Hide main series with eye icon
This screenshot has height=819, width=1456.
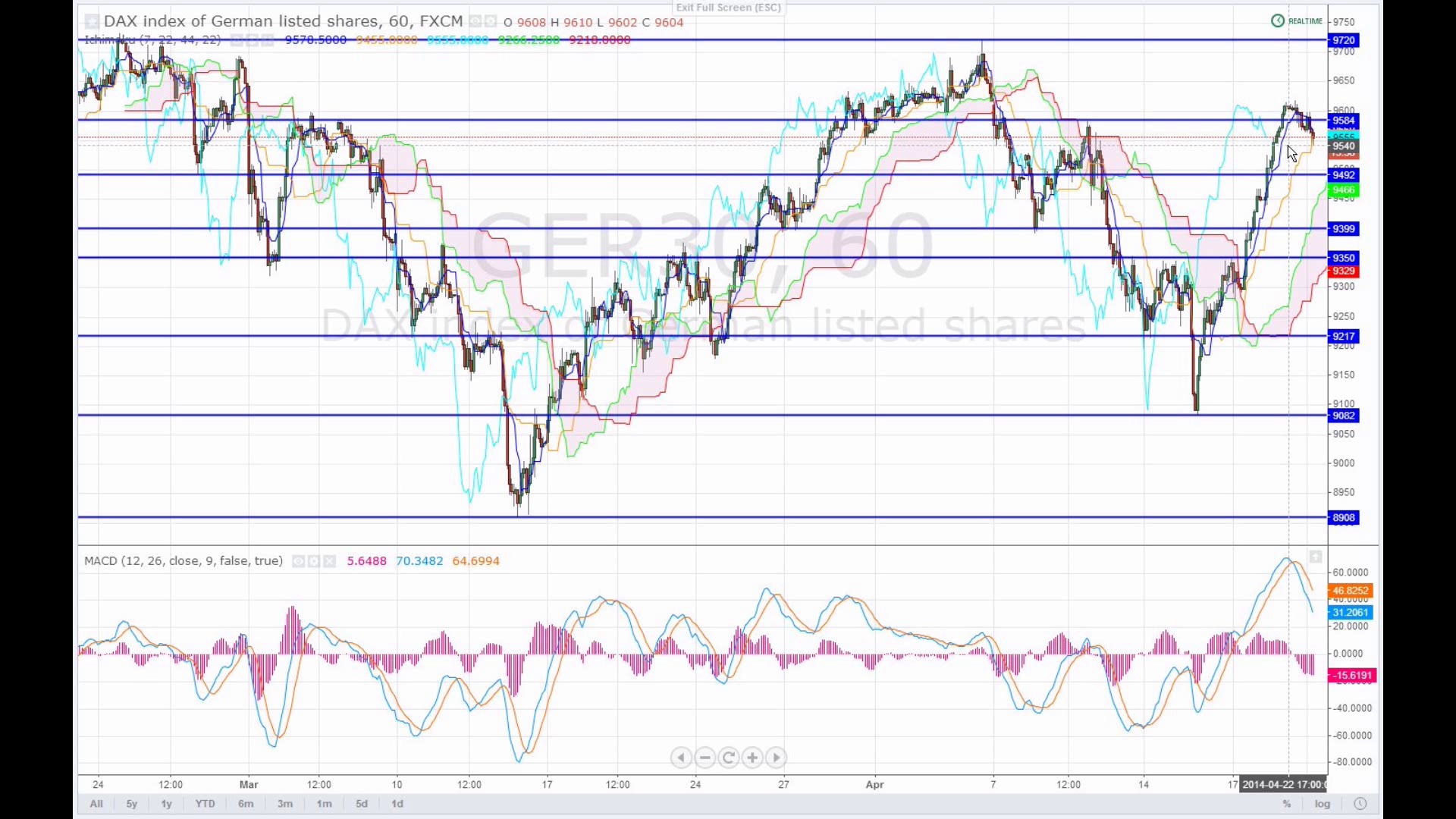(x=475, y=21)
